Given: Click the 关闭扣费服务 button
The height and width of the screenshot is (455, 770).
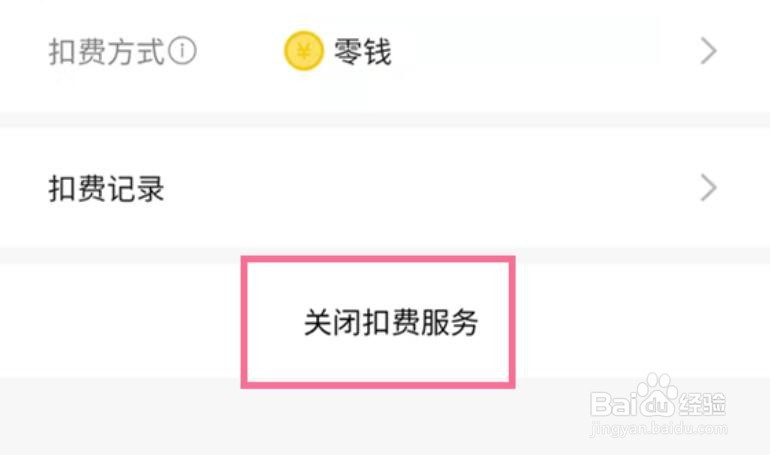Looking at the screenshot, I should point(391,322).
